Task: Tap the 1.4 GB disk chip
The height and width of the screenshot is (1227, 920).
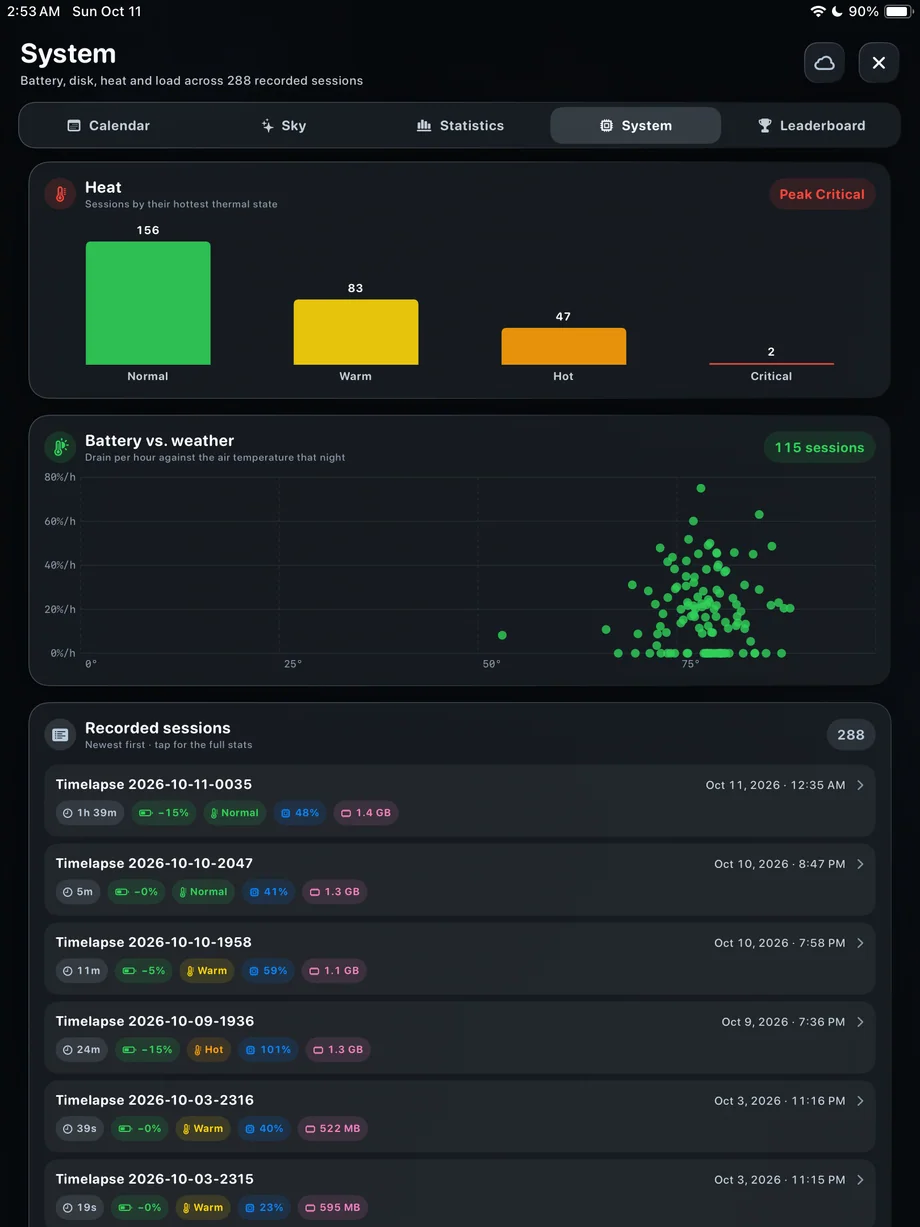Action: point(366,813)
